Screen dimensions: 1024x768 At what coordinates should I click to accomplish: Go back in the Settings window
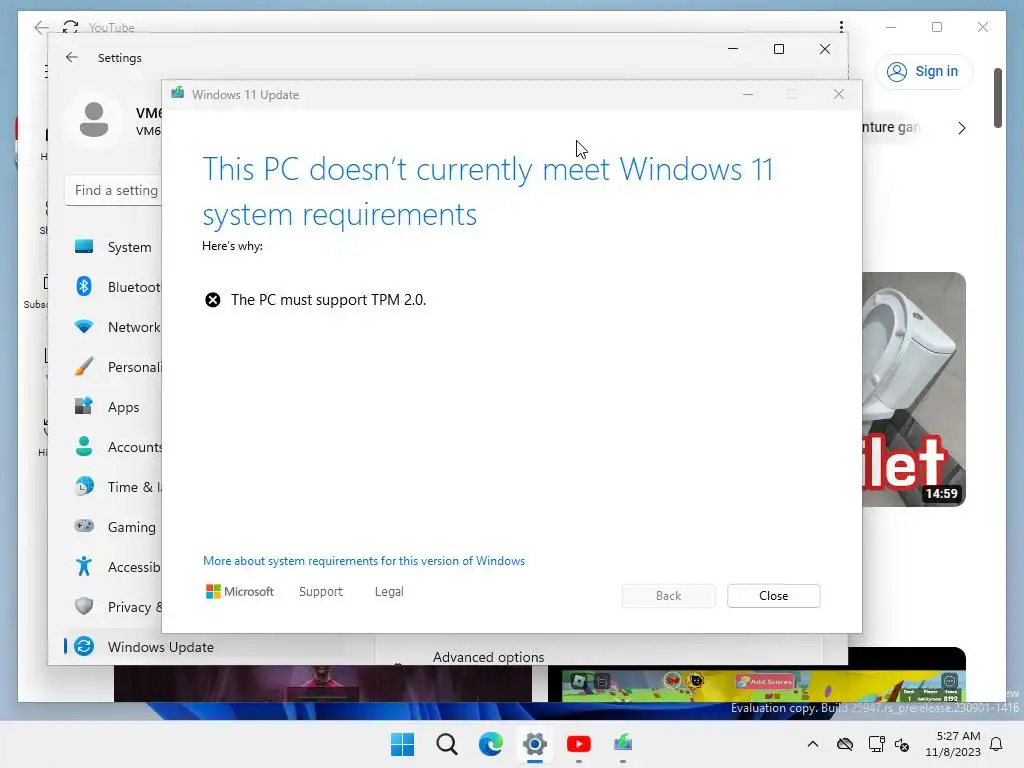[x=72, y=57]
